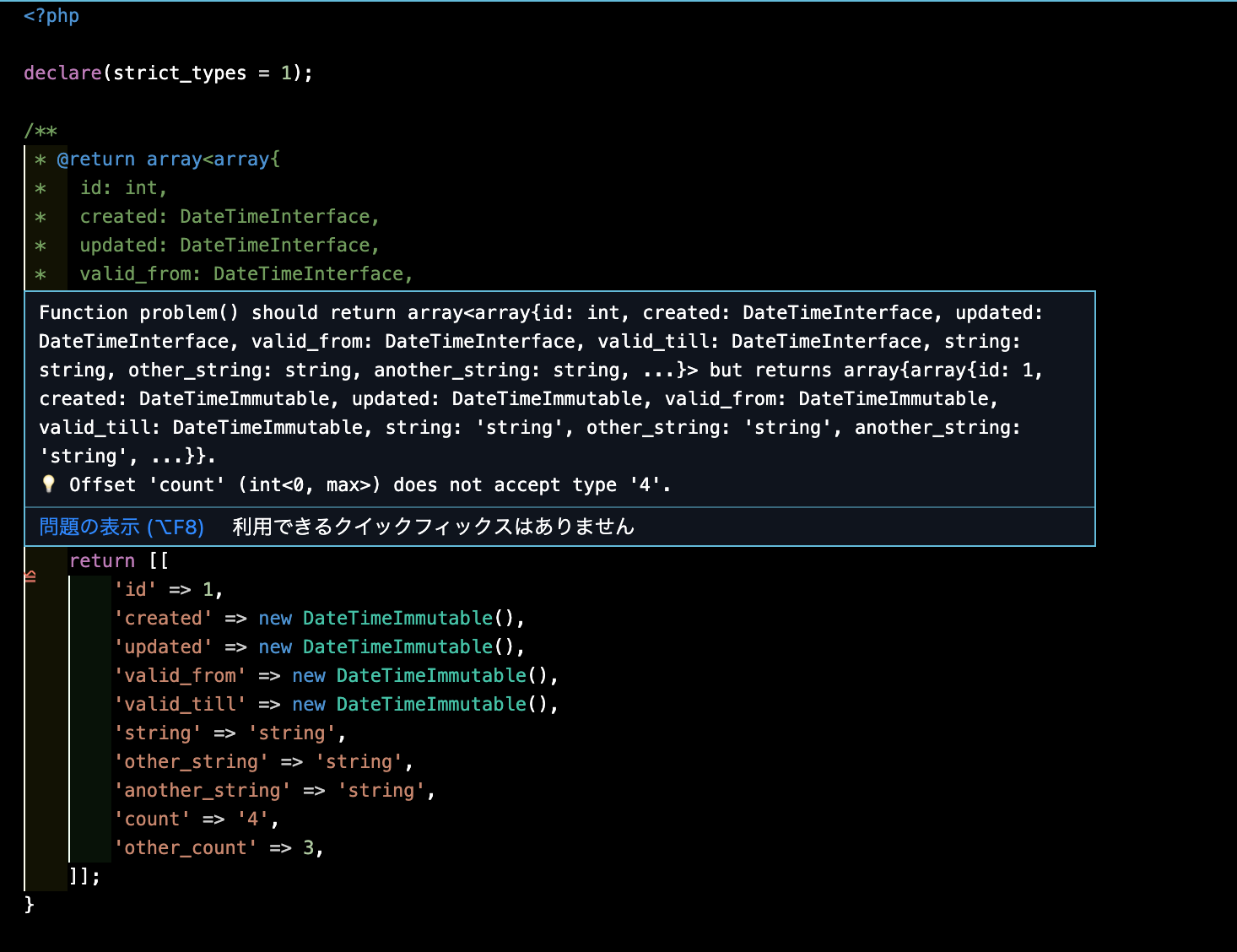The height and width of the screenshot is (952, 1237).
Task: Click the final closing brace '}'
Action: [x=30, y=905]
